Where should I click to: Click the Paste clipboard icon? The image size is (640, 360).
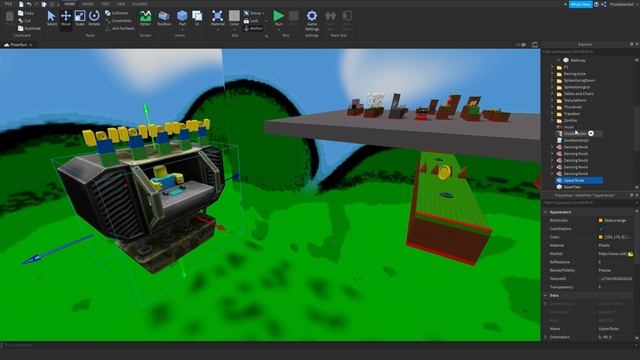tap(9, 18)
